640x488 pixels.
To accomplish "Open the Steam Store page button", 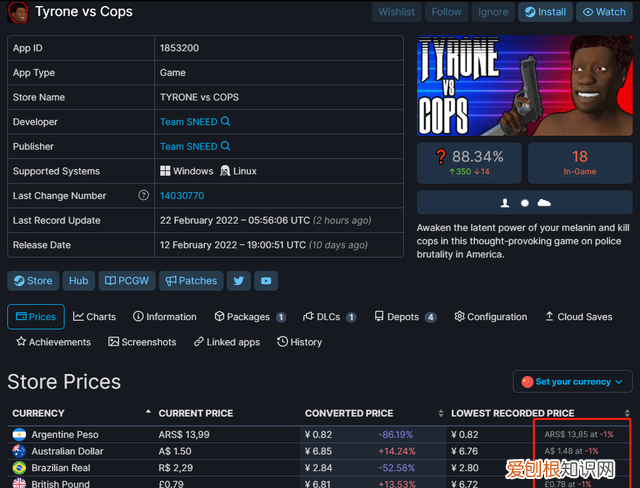I will click(33, 281).
